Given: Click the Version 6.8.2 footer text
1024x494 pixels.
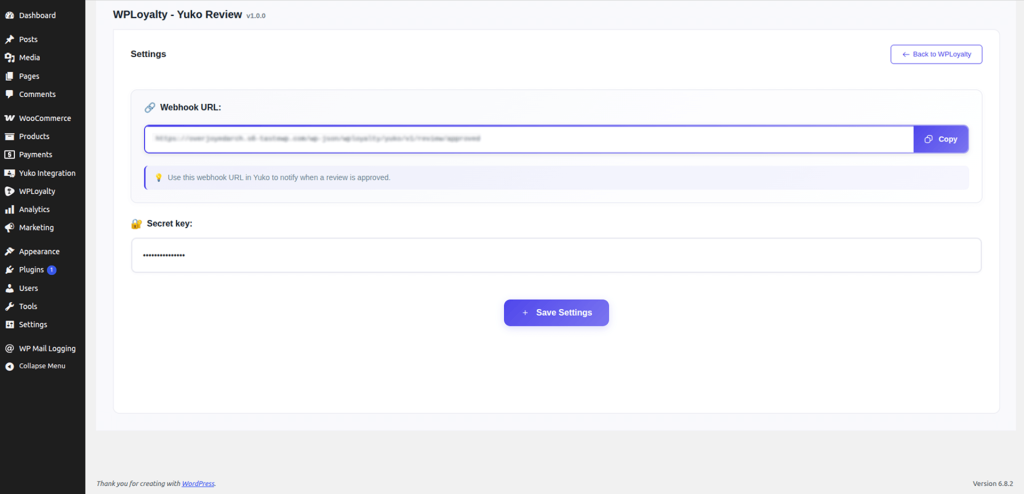Looking at the screenshot, I should 993,484.
